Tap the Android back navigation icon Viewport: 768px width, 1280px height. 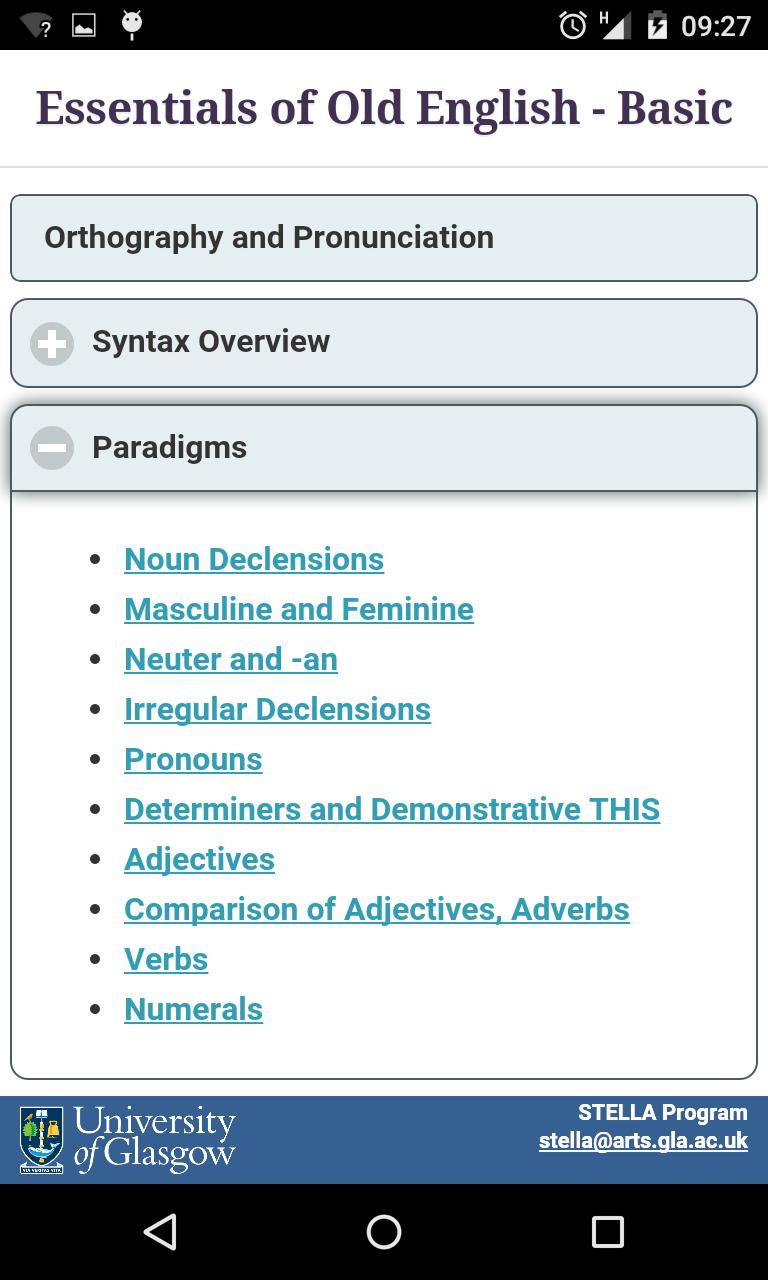[160, 1232]
